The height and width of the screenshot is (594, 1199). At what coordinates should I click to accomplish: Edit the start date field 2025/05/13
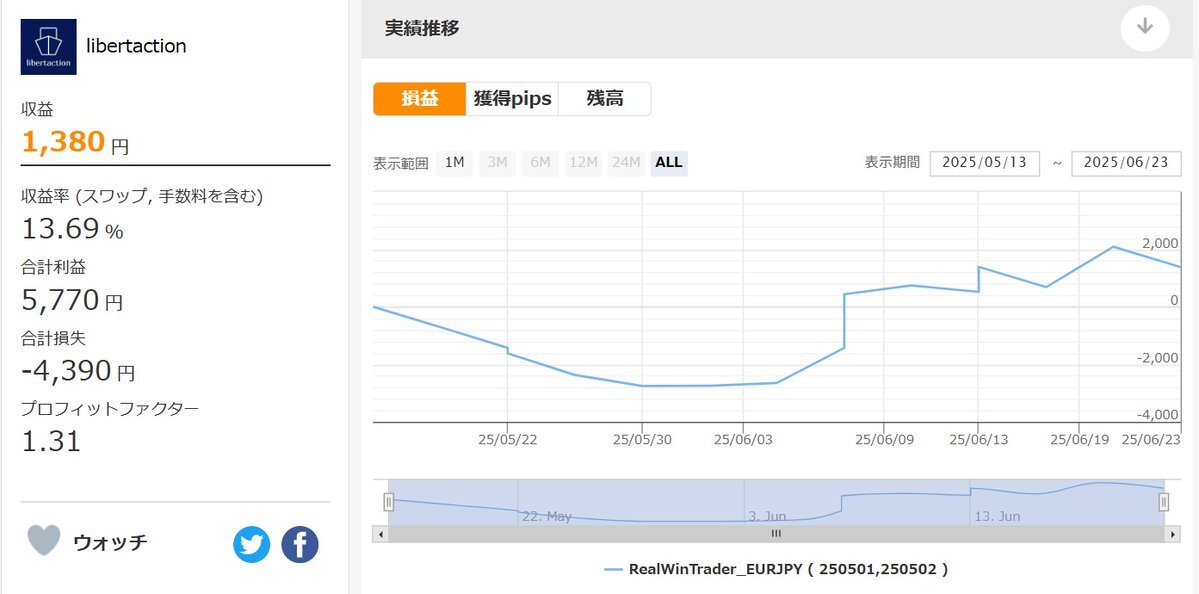(x=985, y=163)
